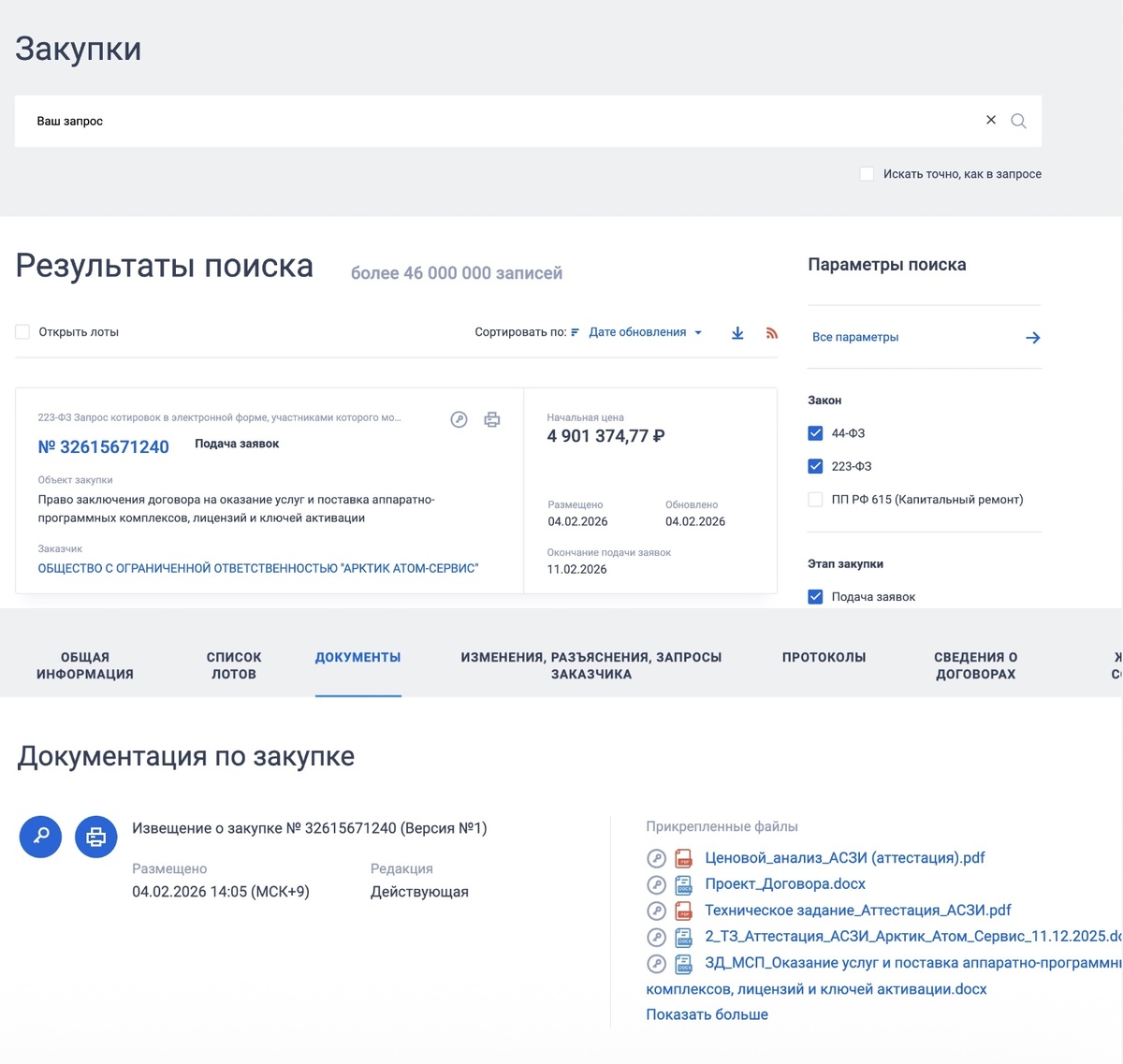Select the 'Документы' tab
This screenshot has width=1123, height=1064.
358,658
